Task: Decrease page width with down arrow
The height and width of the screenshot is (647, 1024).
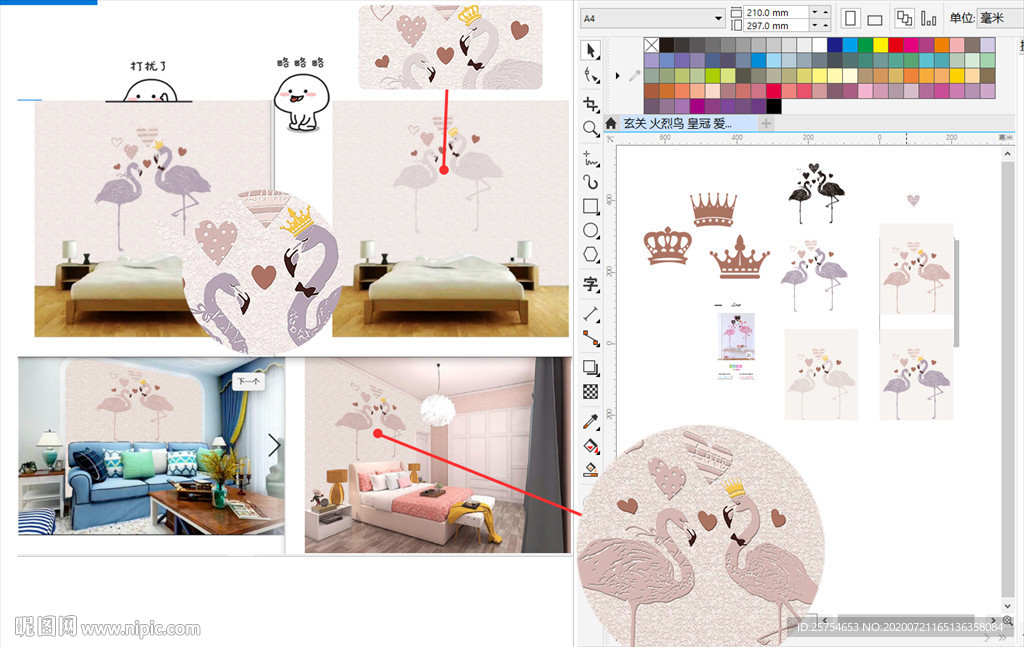Action: point(814,12)
